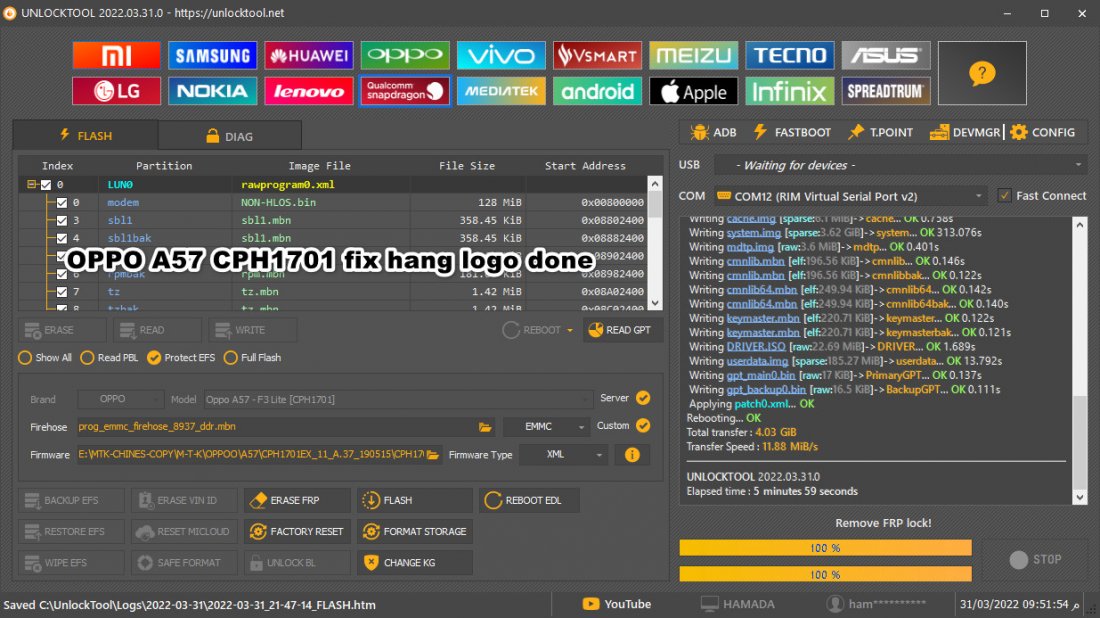Image resolution: width=1100 pixels, height=618 pixels.
Task: Open the Apple brand tile
Action: 693,91
